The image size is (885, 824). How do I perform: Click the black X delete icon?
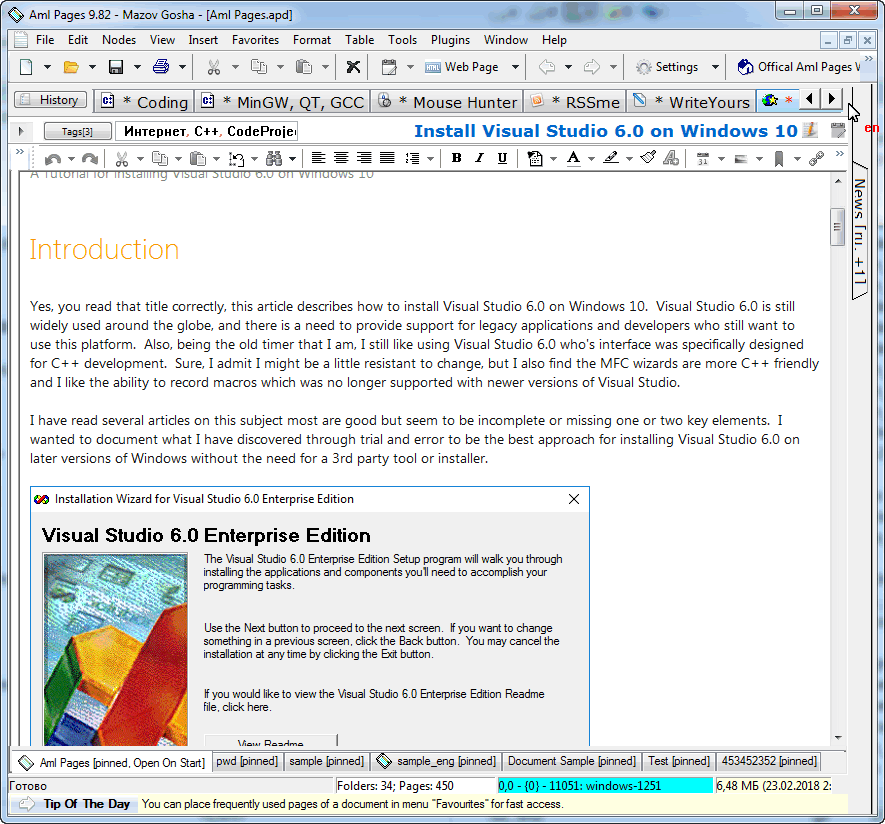pyautogui.click(x=353, y=67)
